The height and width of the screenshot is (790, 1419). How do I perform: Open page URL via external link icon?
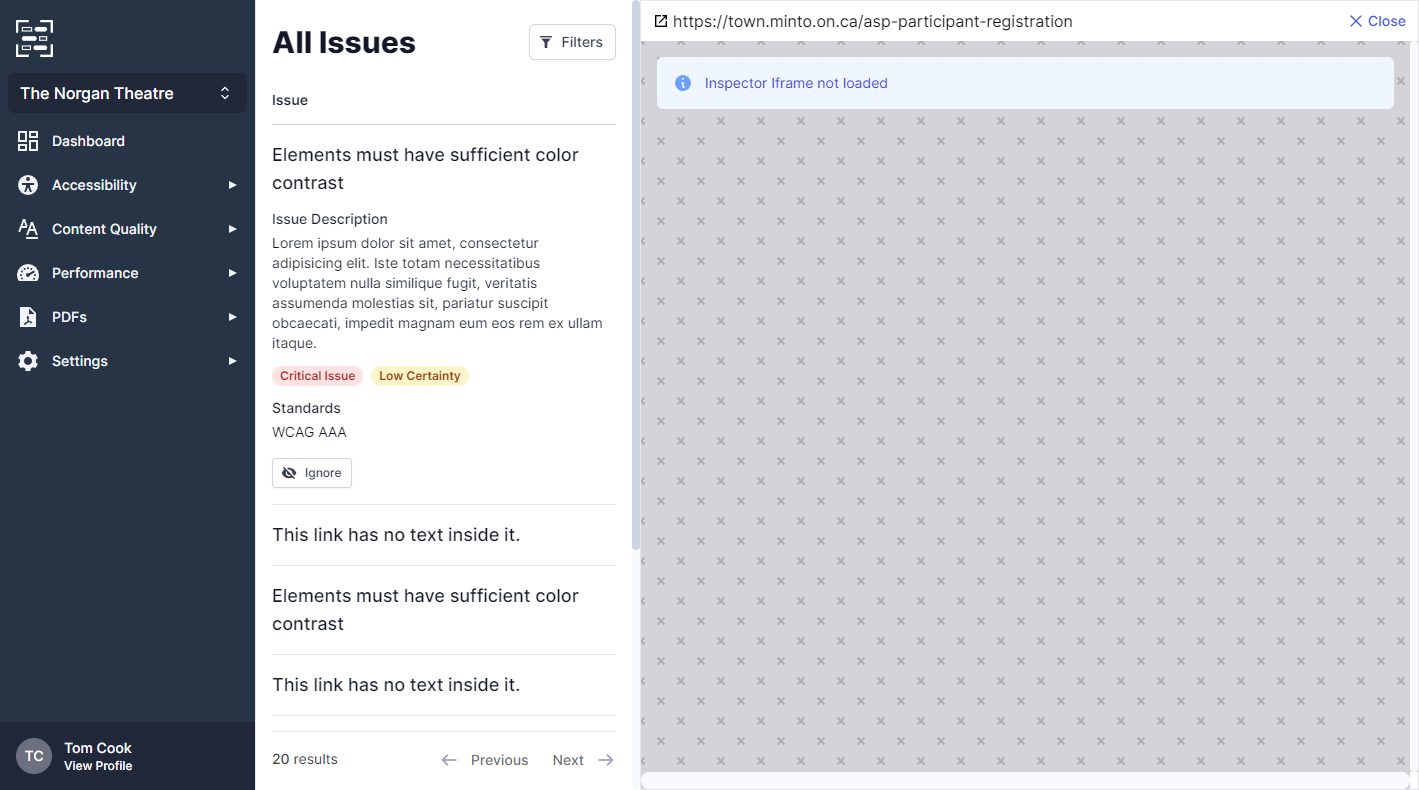click(661, 21)
